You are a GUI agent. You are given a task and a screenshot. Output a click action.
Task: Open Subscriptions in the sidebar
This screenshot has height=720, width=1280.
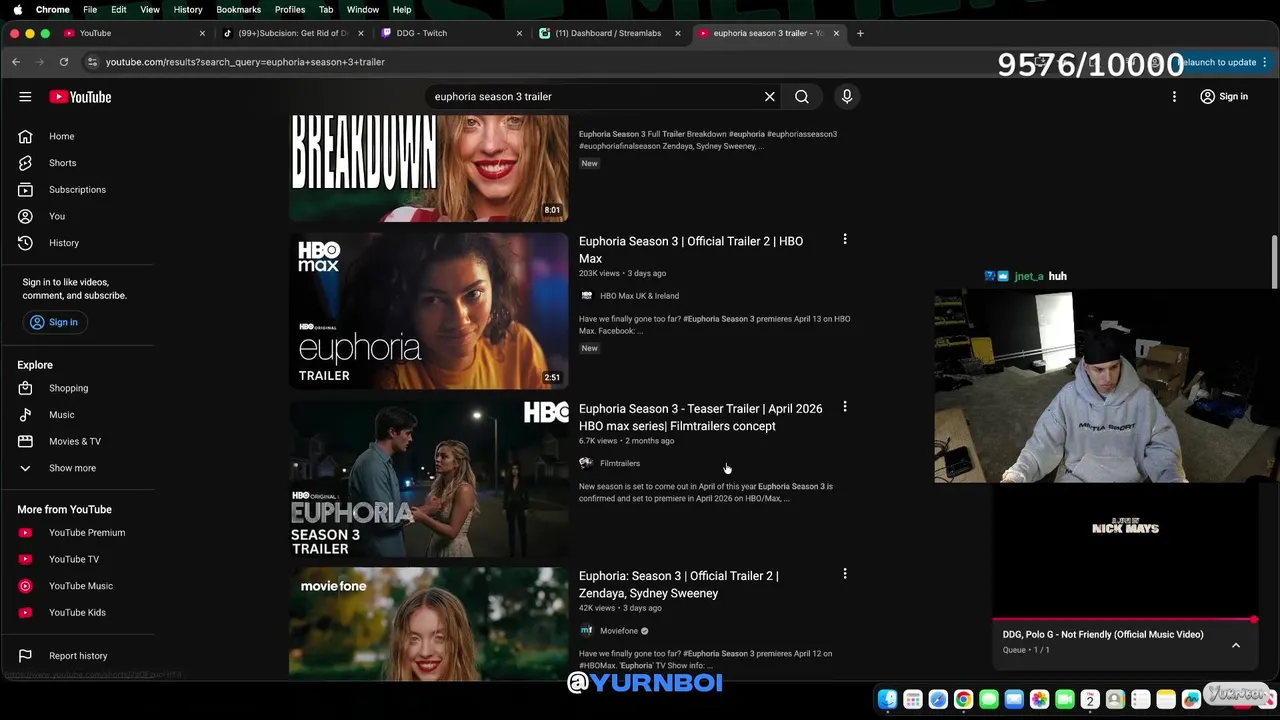78,190
